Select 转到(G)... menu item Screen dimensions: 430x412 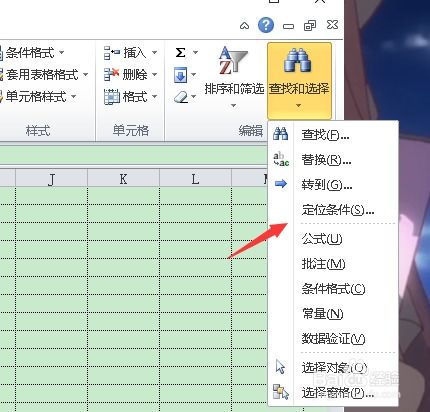tap(333, 184)
